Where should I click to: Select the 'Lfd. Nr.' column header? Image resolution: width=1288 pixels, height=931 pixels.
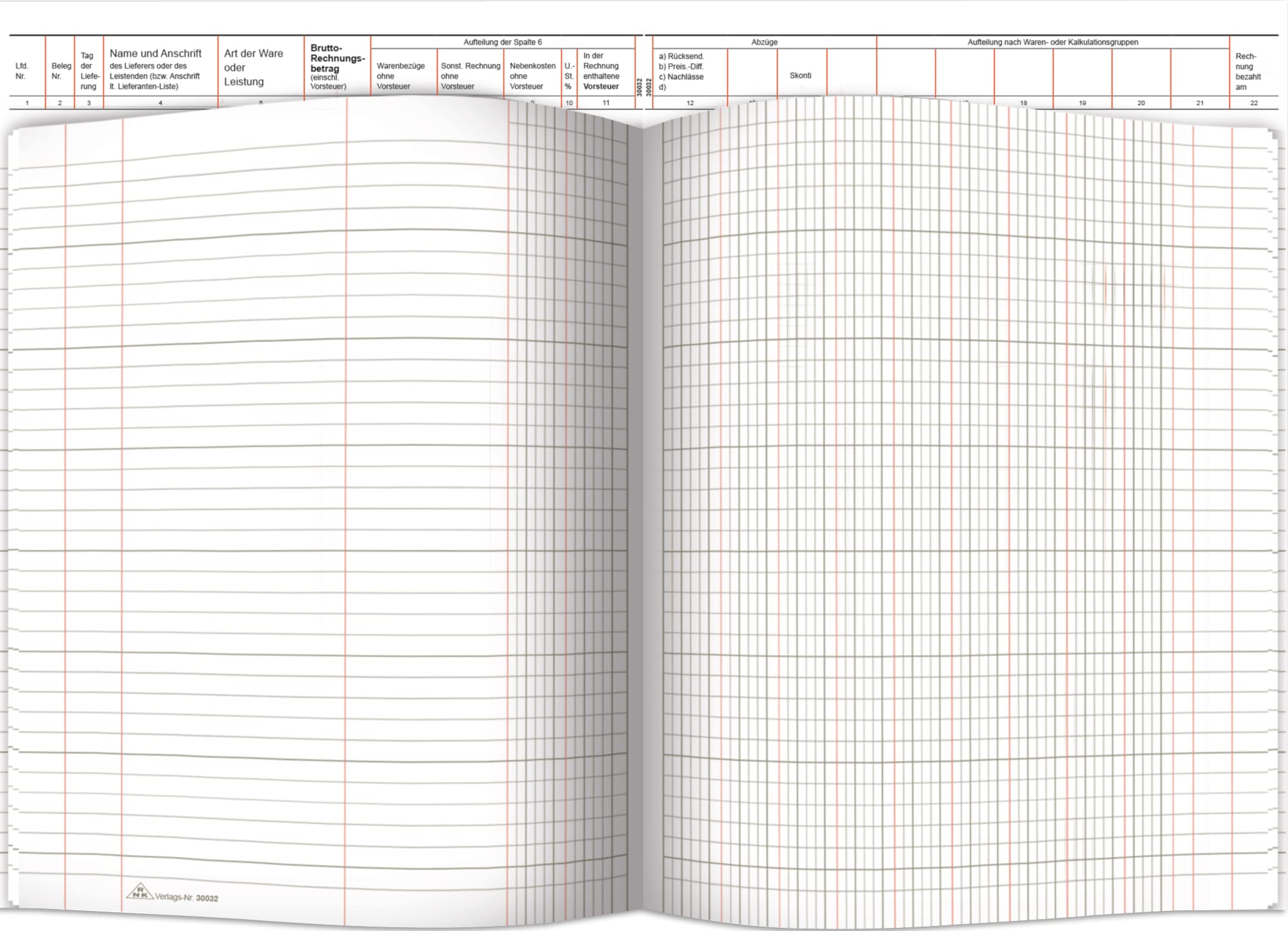tap(22, 71)
